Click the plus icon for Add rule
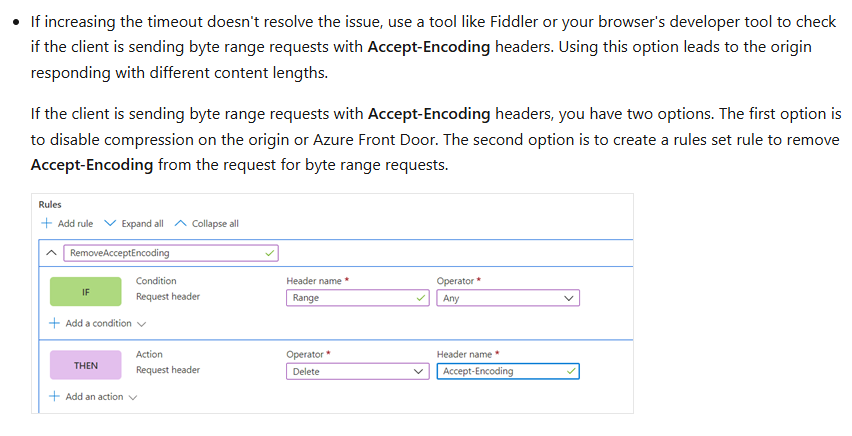 pos(47,223)
